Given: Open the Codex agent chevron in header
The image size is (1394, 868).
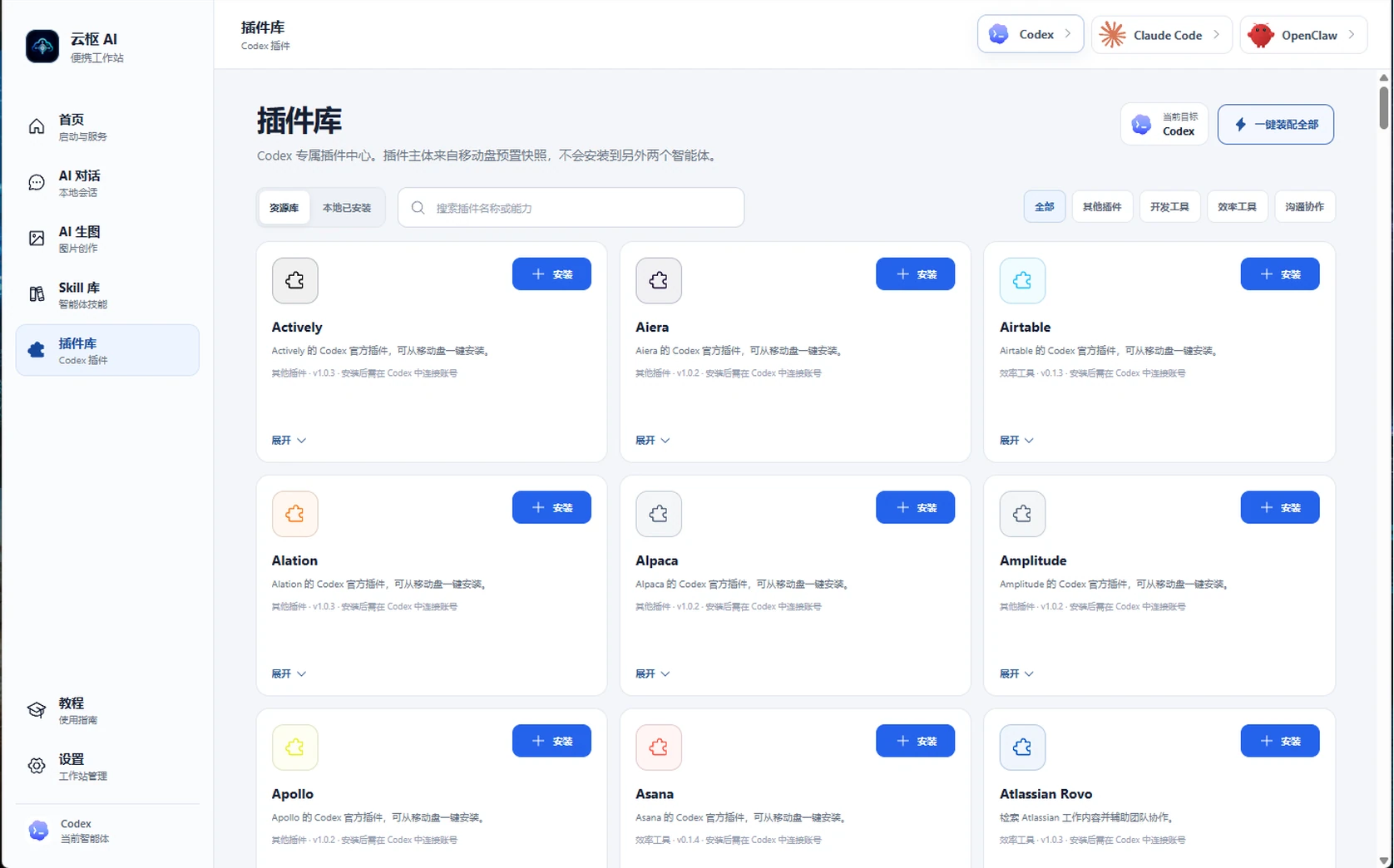Looking at the screenshot, I should coord(1068,34).
